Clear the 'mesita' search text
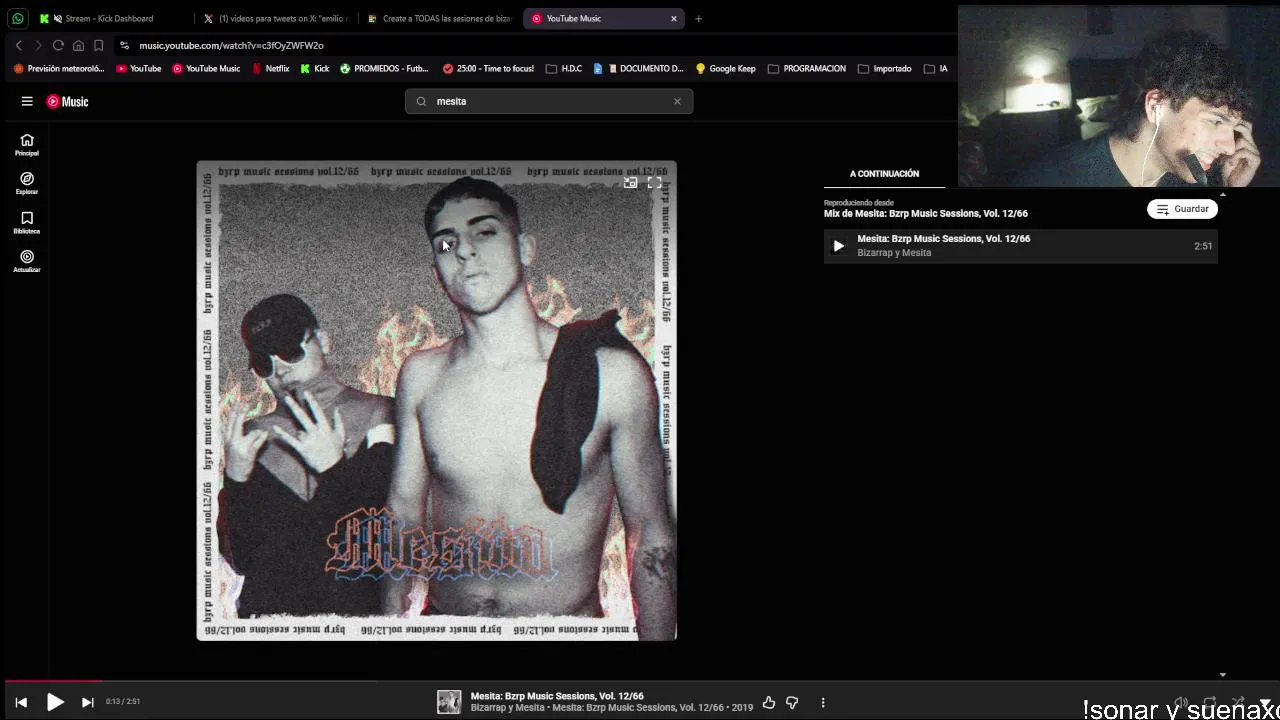 (677, 101)
